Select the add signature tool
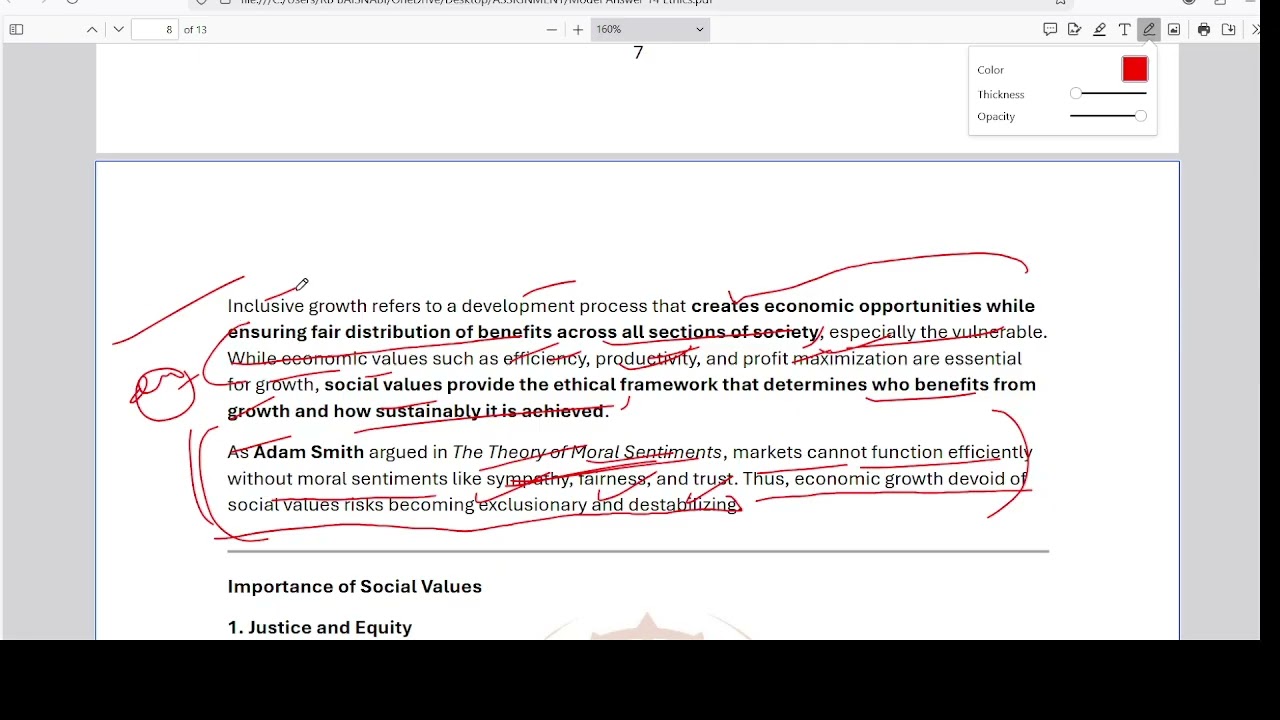The width and height of the screenshot is (1280, 720). pos(1075,30)
